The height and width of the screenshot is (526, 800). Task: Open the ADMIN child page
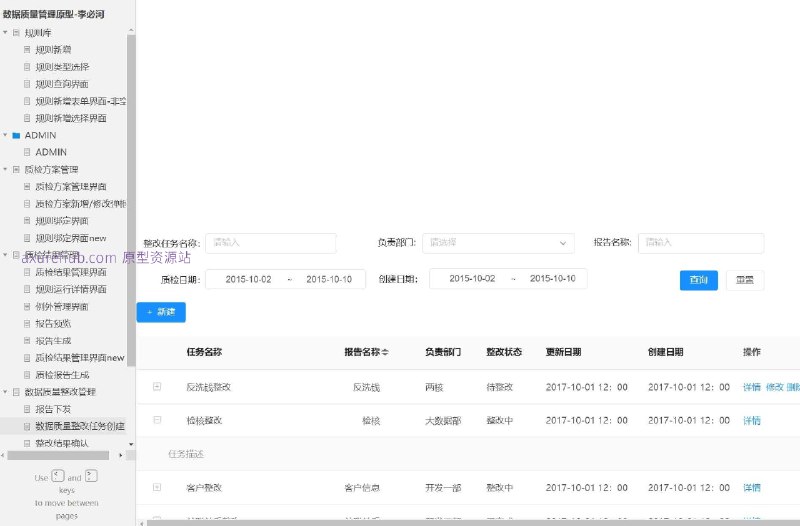[x=51, y=152]
